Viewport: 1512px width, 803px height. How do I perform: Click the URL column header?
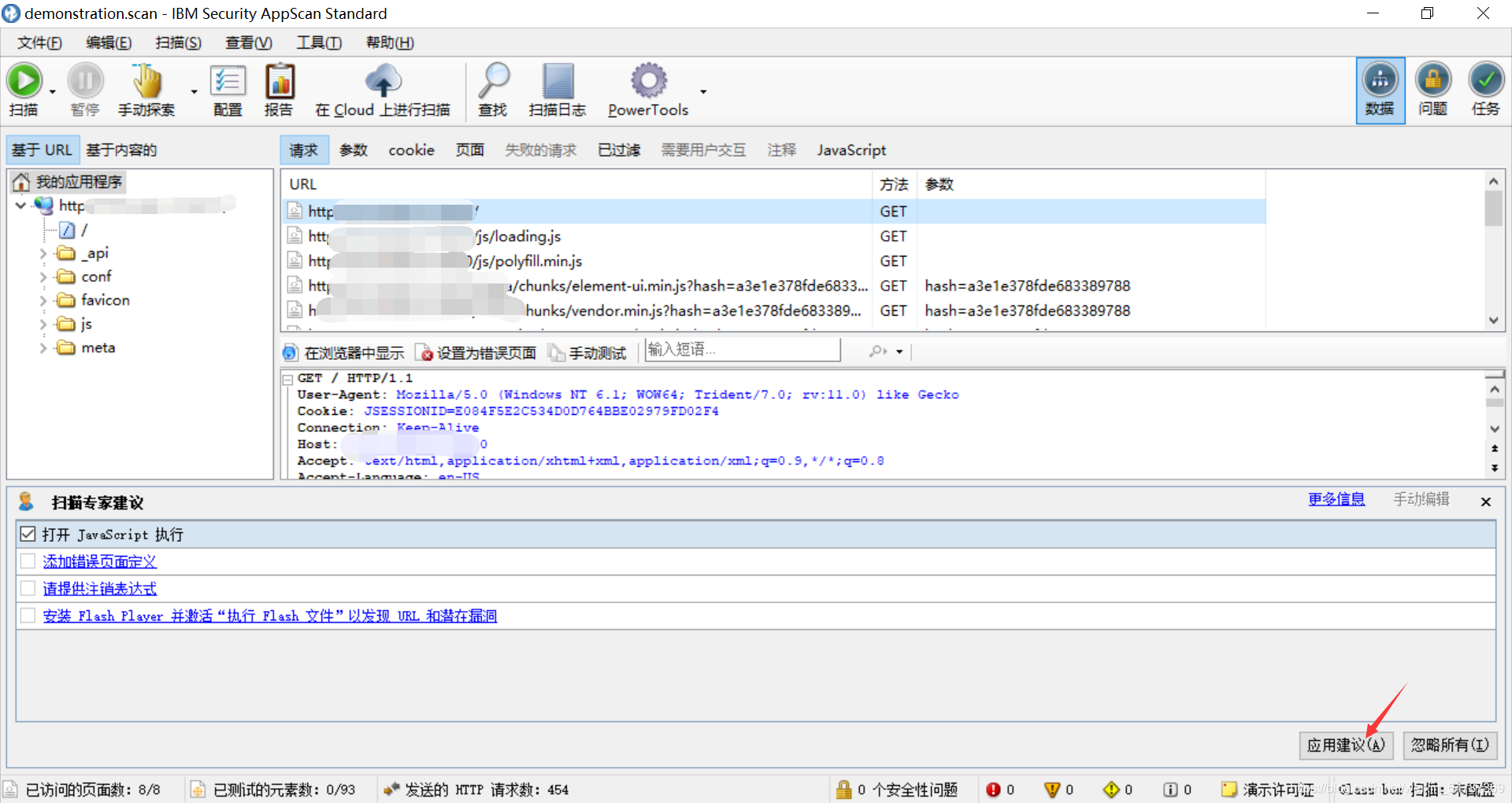tap(577, 184)
